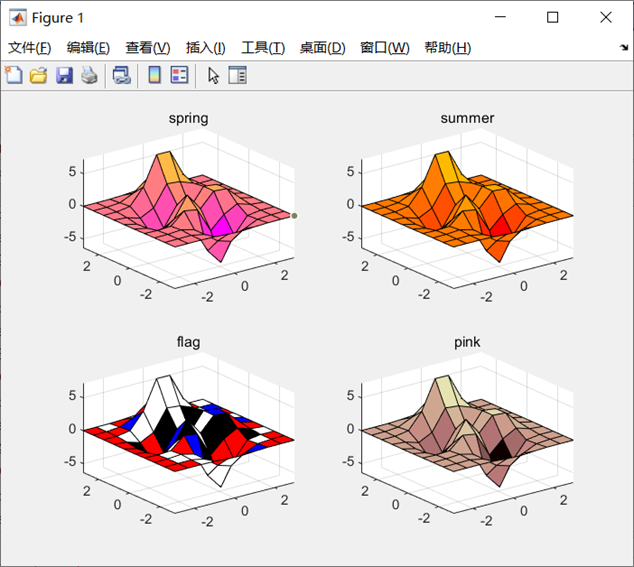Viewport: 634px width, 567px height.
Task: Click the magenta valley patch in spring plot
Action: click(x=223, y=227)
